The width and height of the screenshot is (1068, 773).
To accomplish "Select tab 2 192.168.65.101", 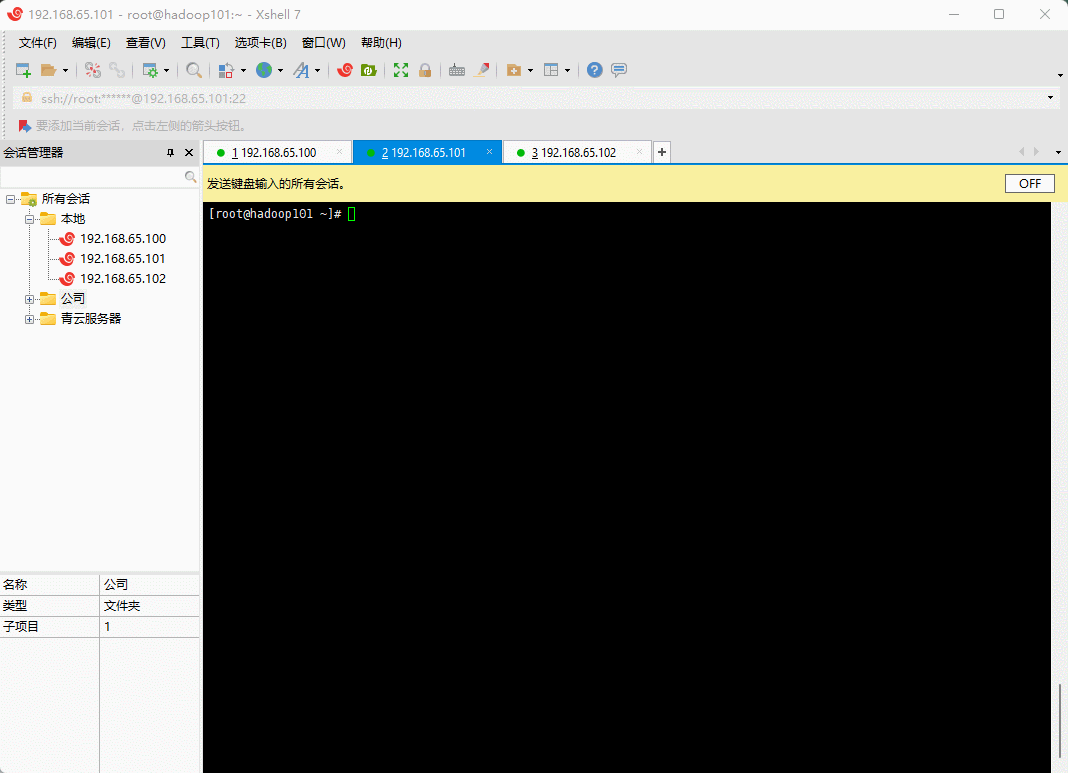I will point(427,153).
